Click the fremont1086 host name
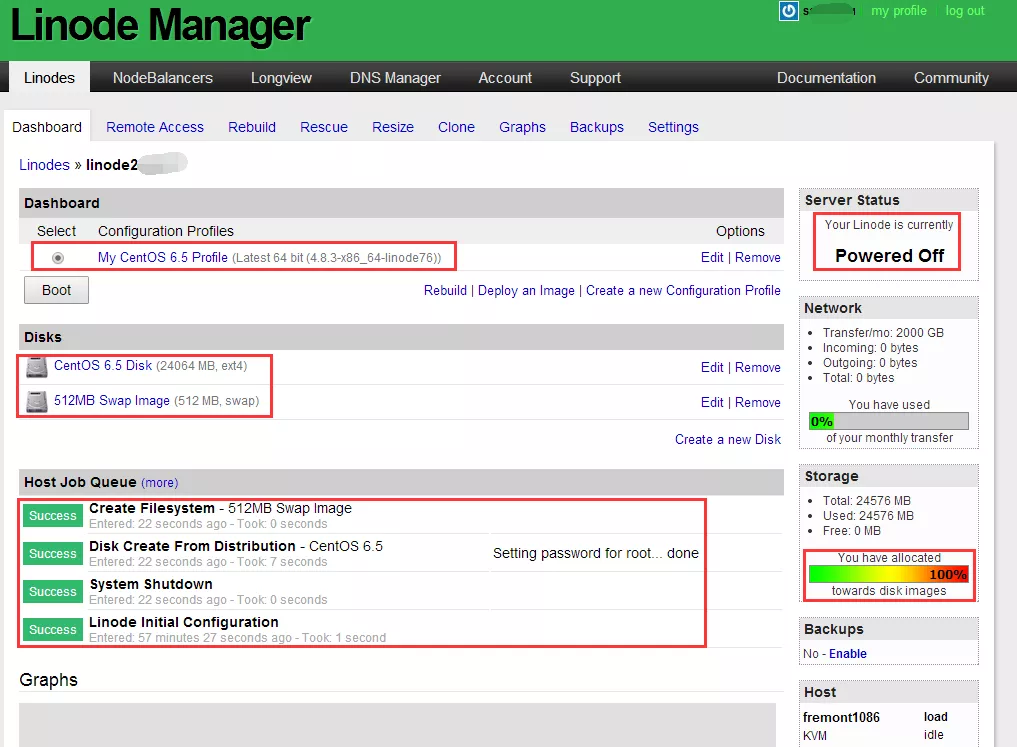Image resolution: width=1017 pixels, height=747 pixels. pos(841,717)
